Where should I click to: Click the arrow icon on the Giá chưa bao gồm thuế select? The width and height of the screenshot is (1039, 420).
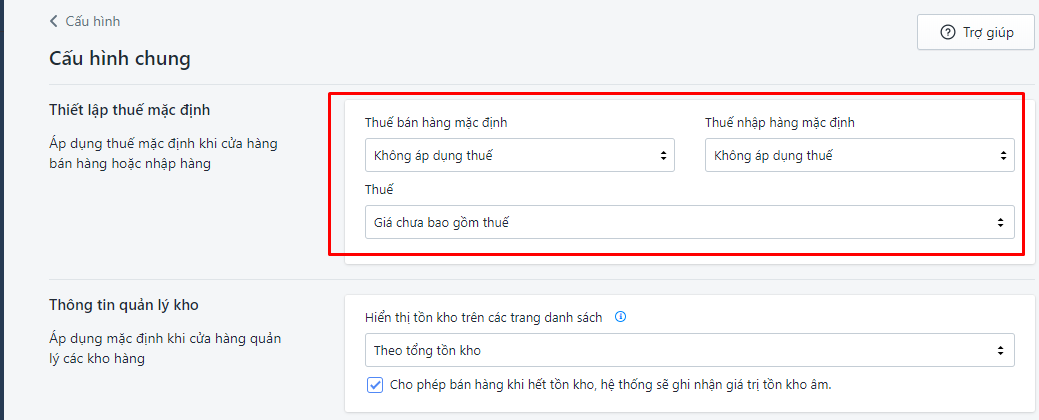pyautogui.click(x=1002, y=222)
